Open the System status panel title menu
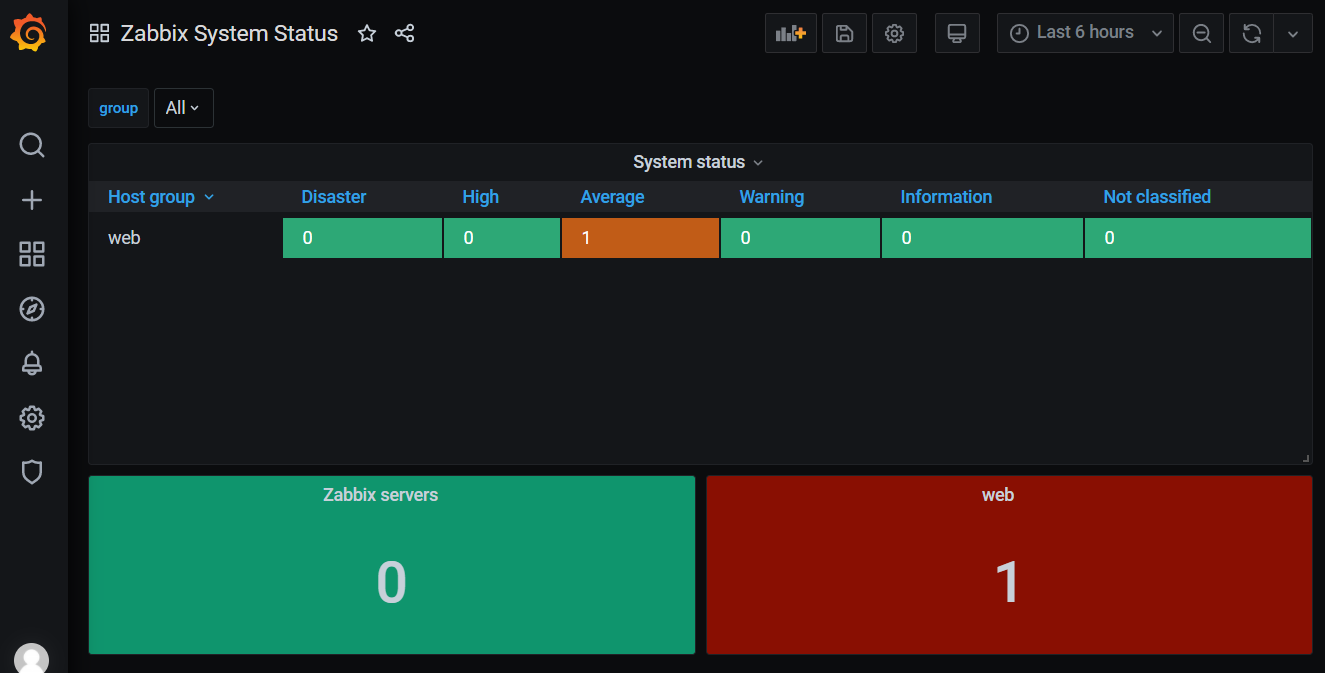Viewport: 1325px width, 673px height. coord(698,162)
